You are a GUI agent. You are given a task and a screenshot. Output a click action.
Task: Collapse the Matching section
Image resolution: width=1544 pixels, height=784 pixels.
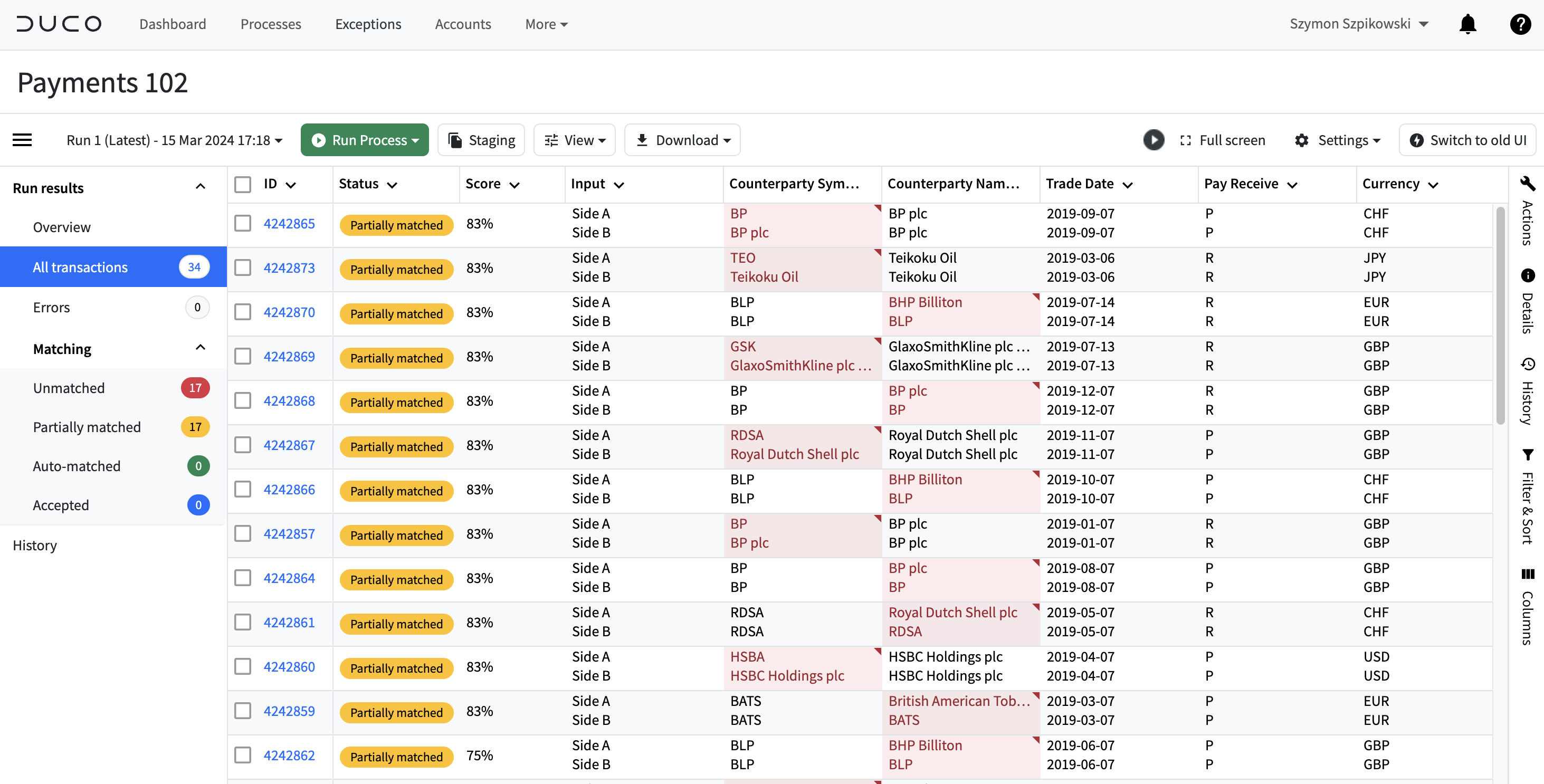click(x=200, y=348)
